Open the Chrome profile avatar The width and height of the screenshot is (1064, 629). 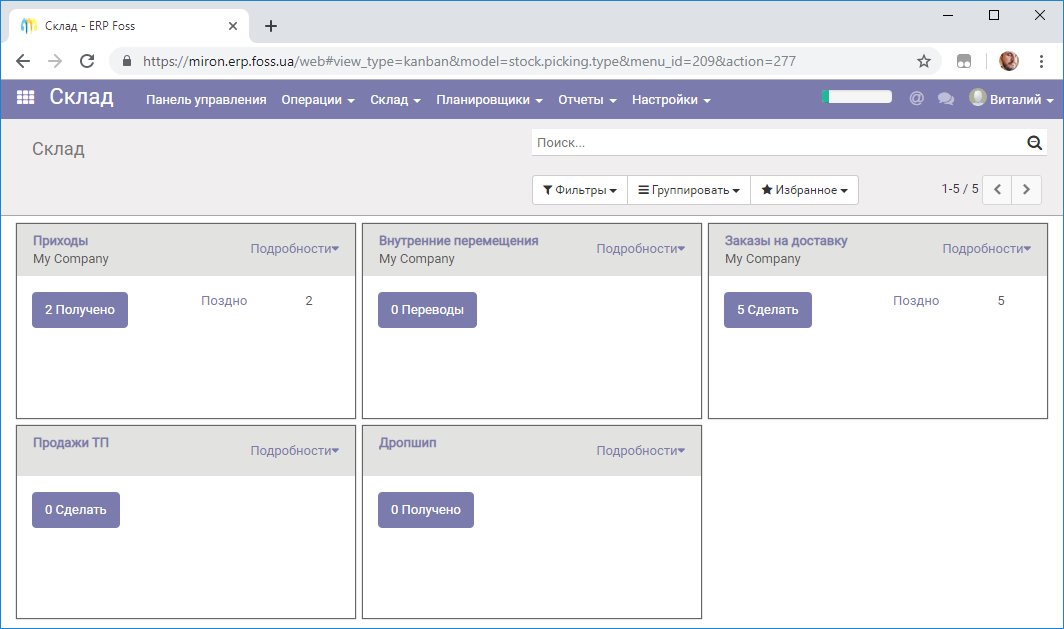(x=1008, y=61)
